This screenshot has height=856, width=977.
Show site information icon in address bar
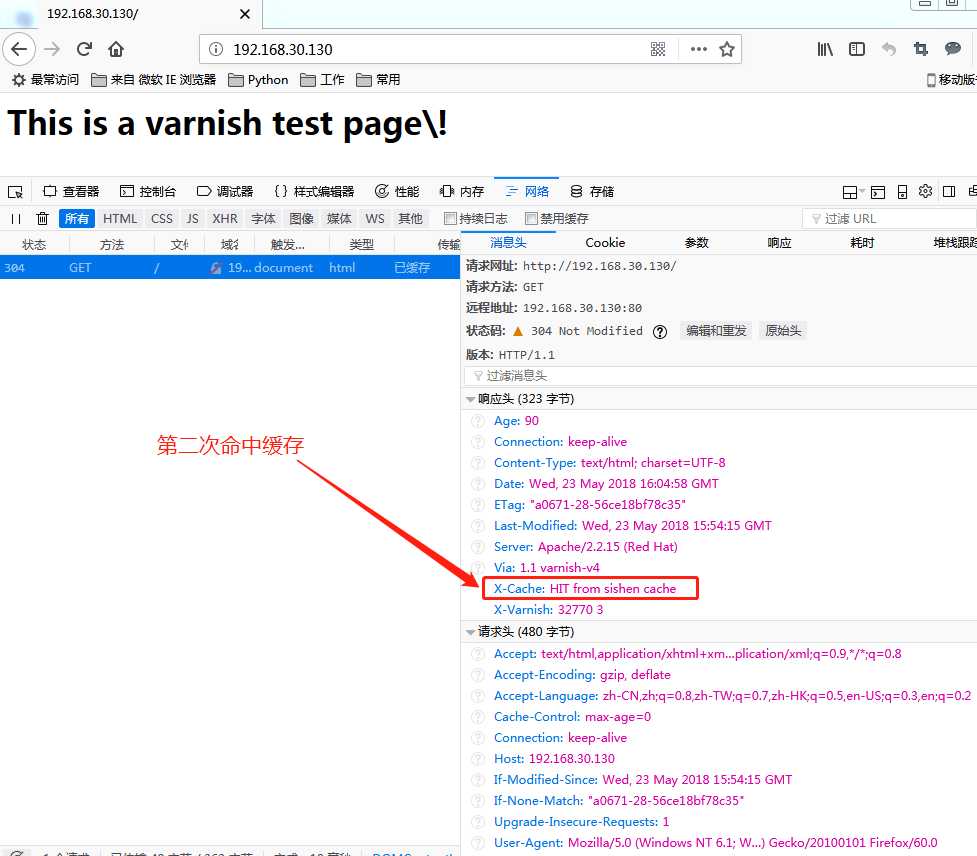[216, 49]
